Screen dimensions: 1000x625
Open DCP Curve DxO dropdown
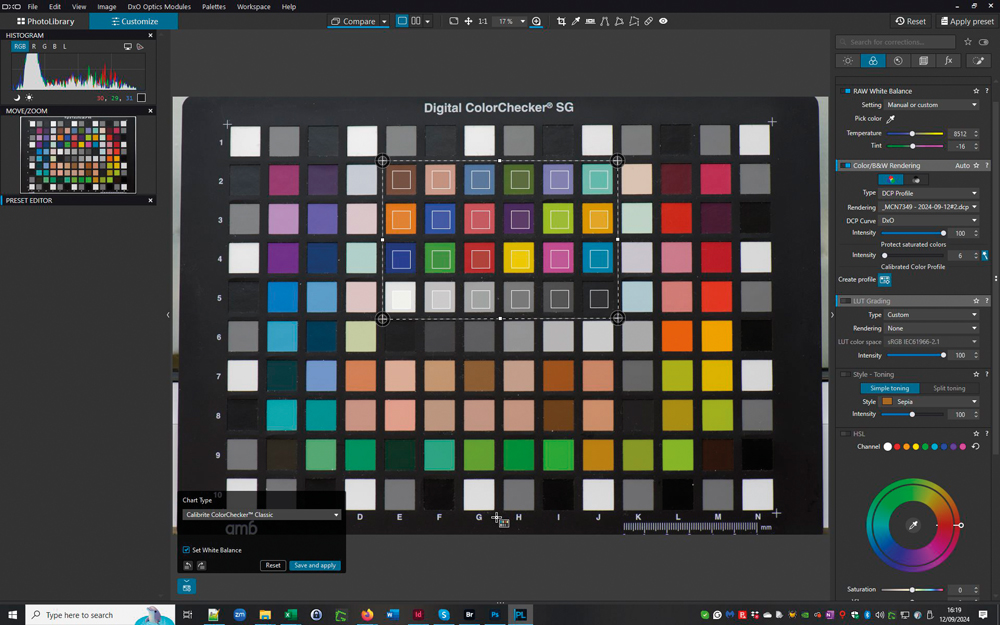929,221
